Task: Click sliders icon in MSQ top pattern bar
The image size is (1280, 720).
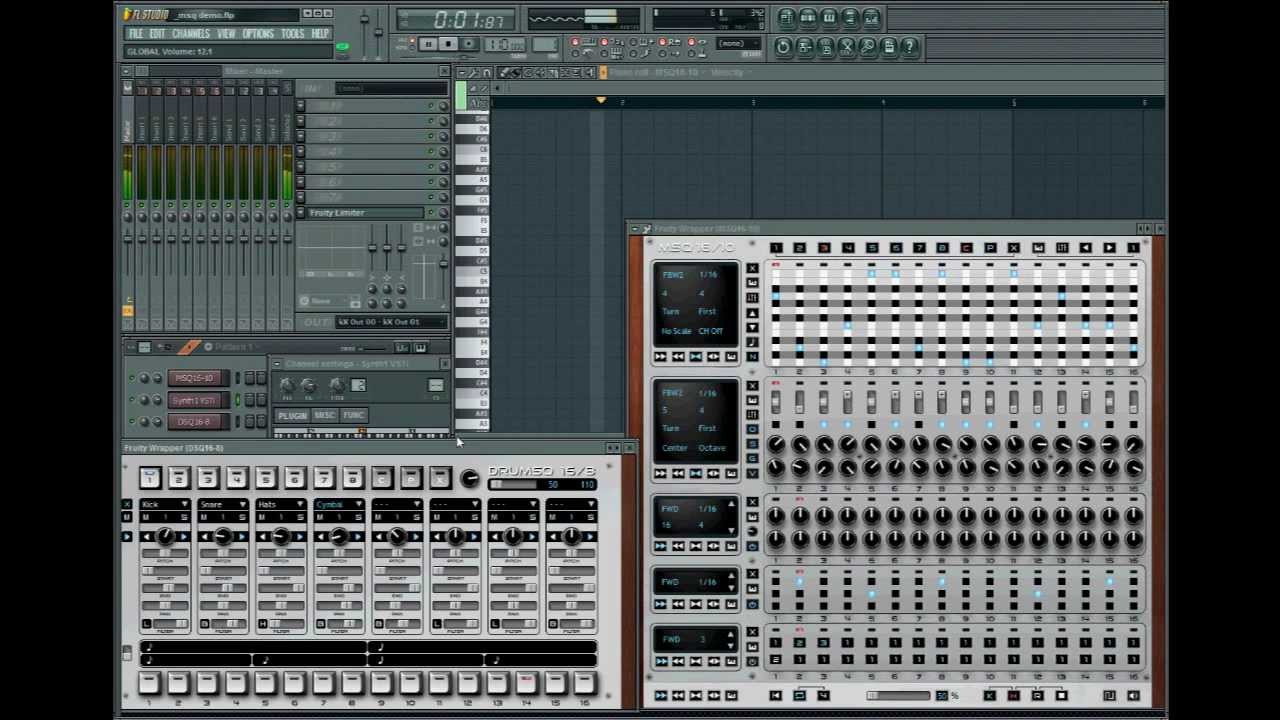Action: [x=1062, y=248]
